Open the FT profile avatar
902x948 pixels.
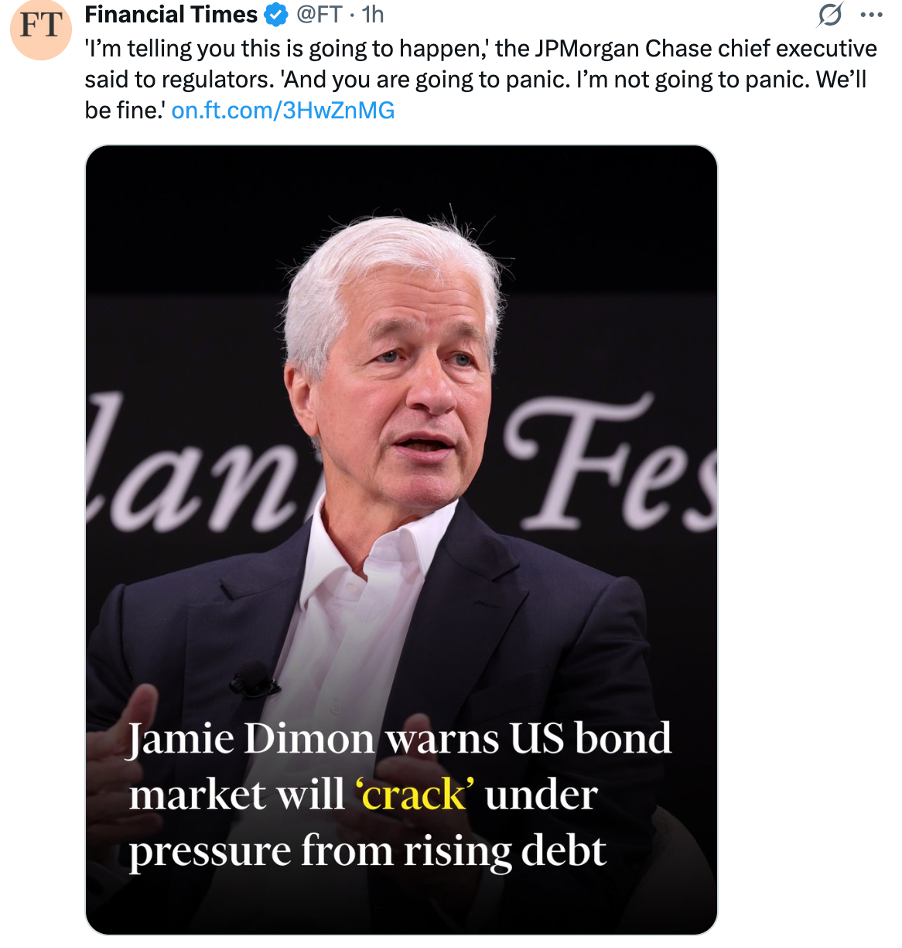point(41,27)
